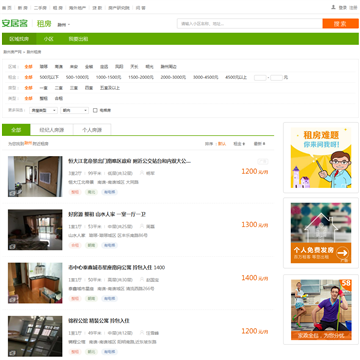This screenshot has width=360, height=360.
Task: Open 二手房 in top navigation
Action: pos(40,8)
